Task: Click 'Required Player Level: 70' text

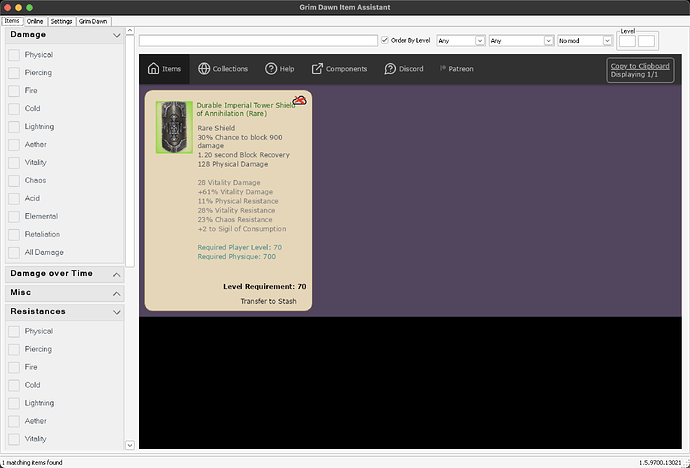Action: click(x=239, y=247)
